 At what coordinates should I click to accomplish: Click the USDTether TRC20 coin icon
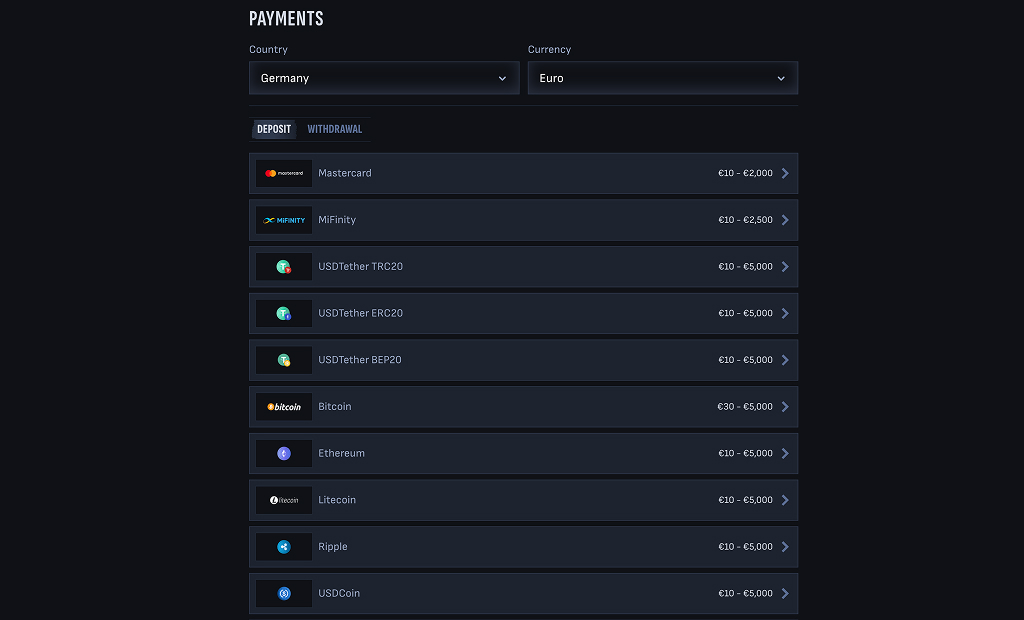pos(283,266)
